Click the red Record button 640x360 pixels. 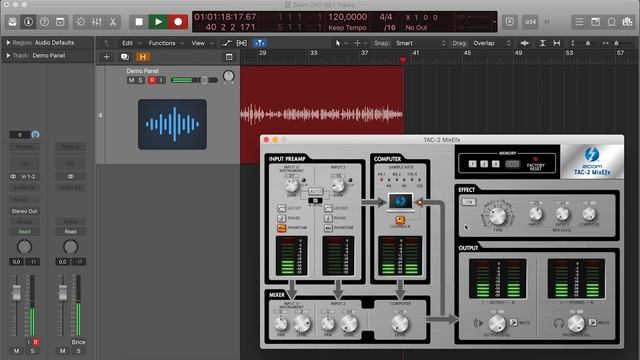[x=178, y=22]
